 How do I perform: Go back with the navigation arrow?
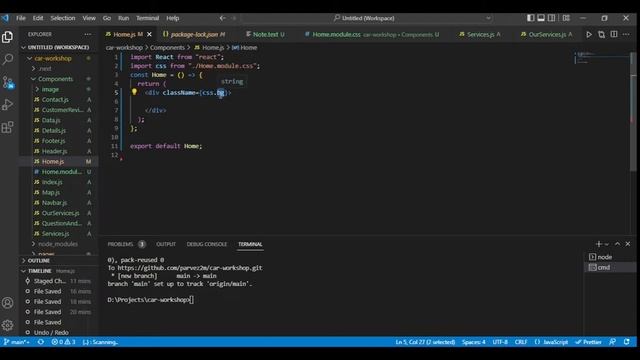click(222, 18)
